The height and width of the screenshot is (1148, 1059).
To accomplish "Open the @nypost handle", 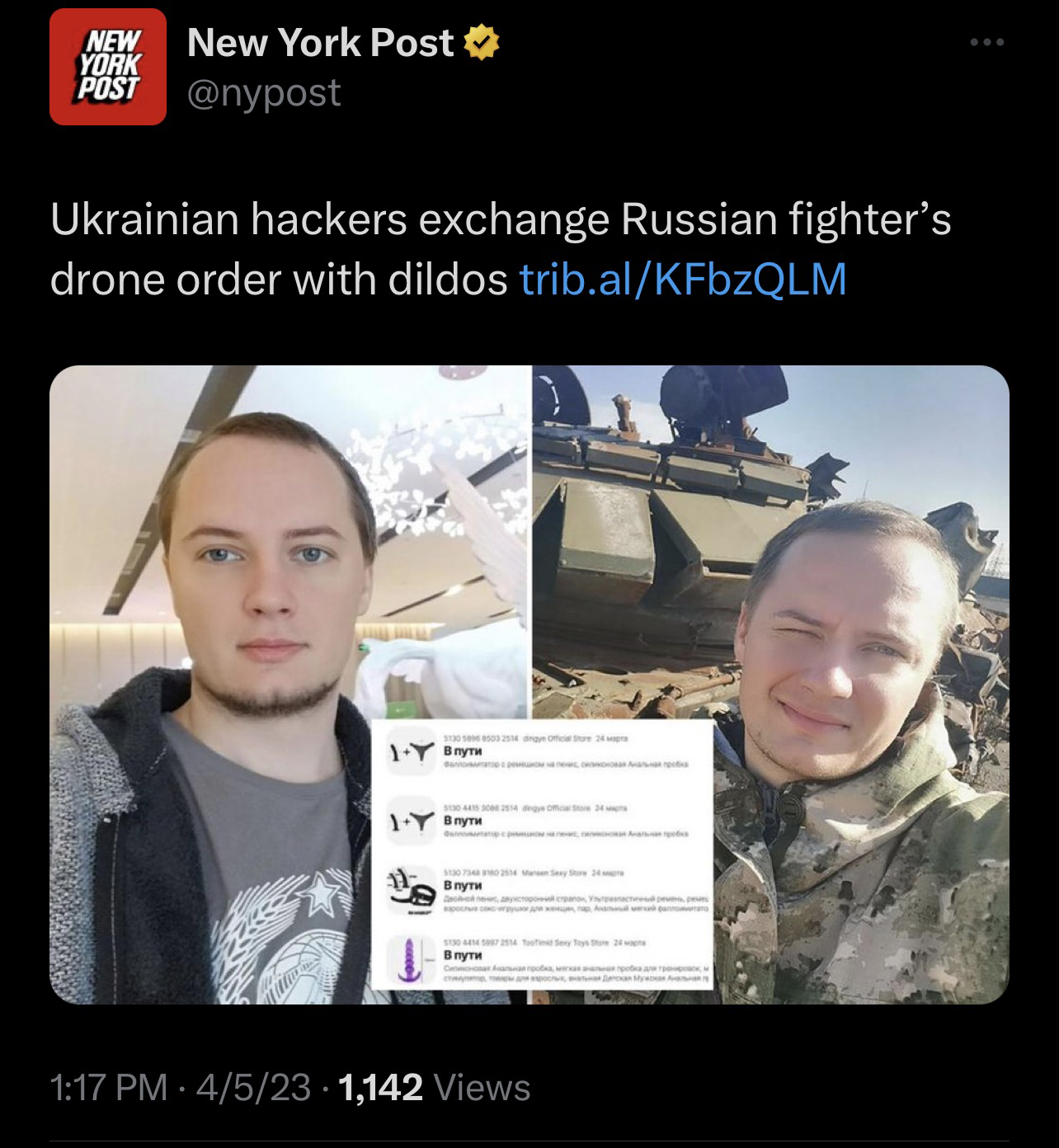I will point(264,92).
